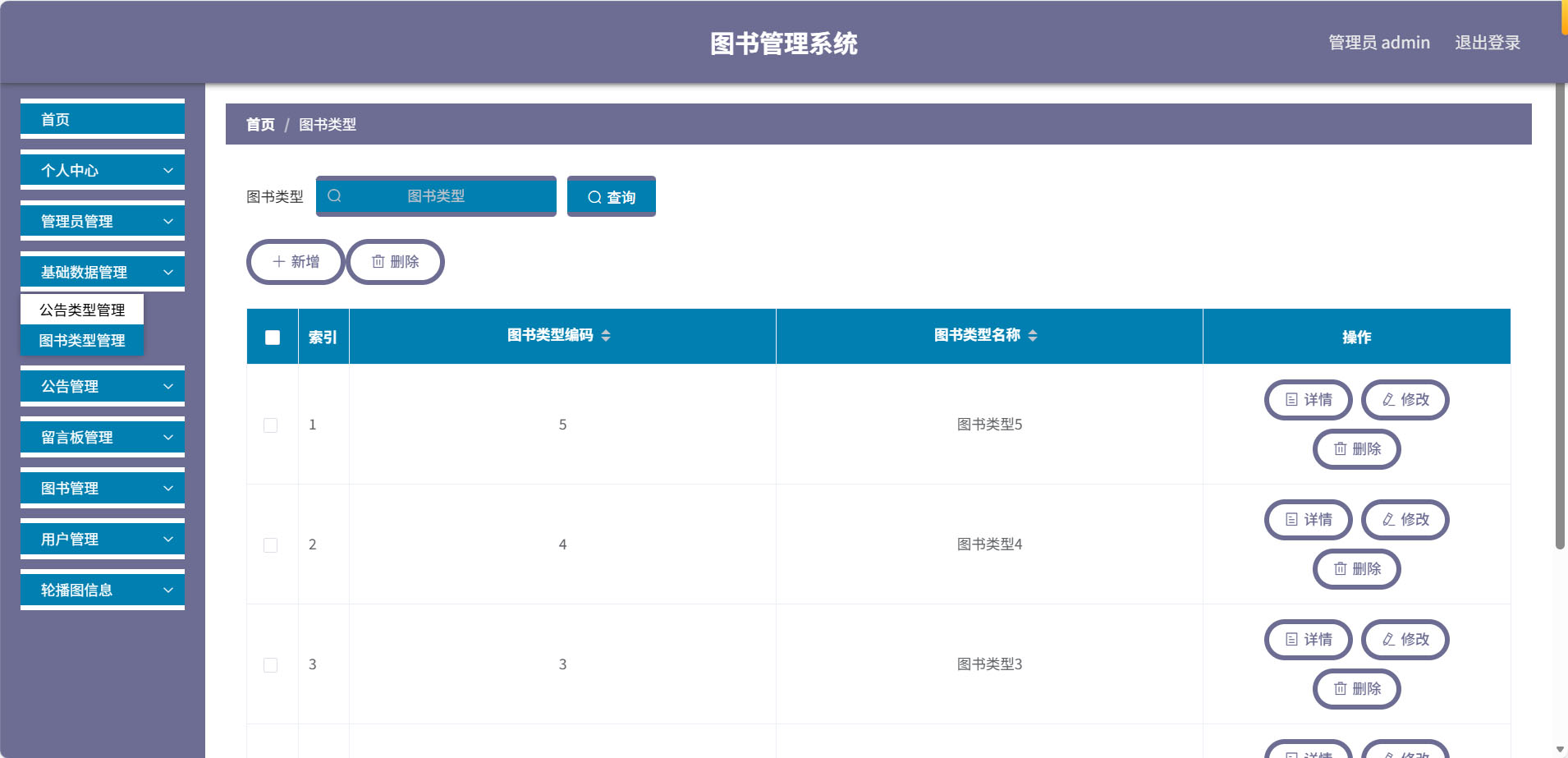Collapse the 基础数据管理 menu chevron
This screenshot has width=1568, height=758.
[x=168, y=273]
